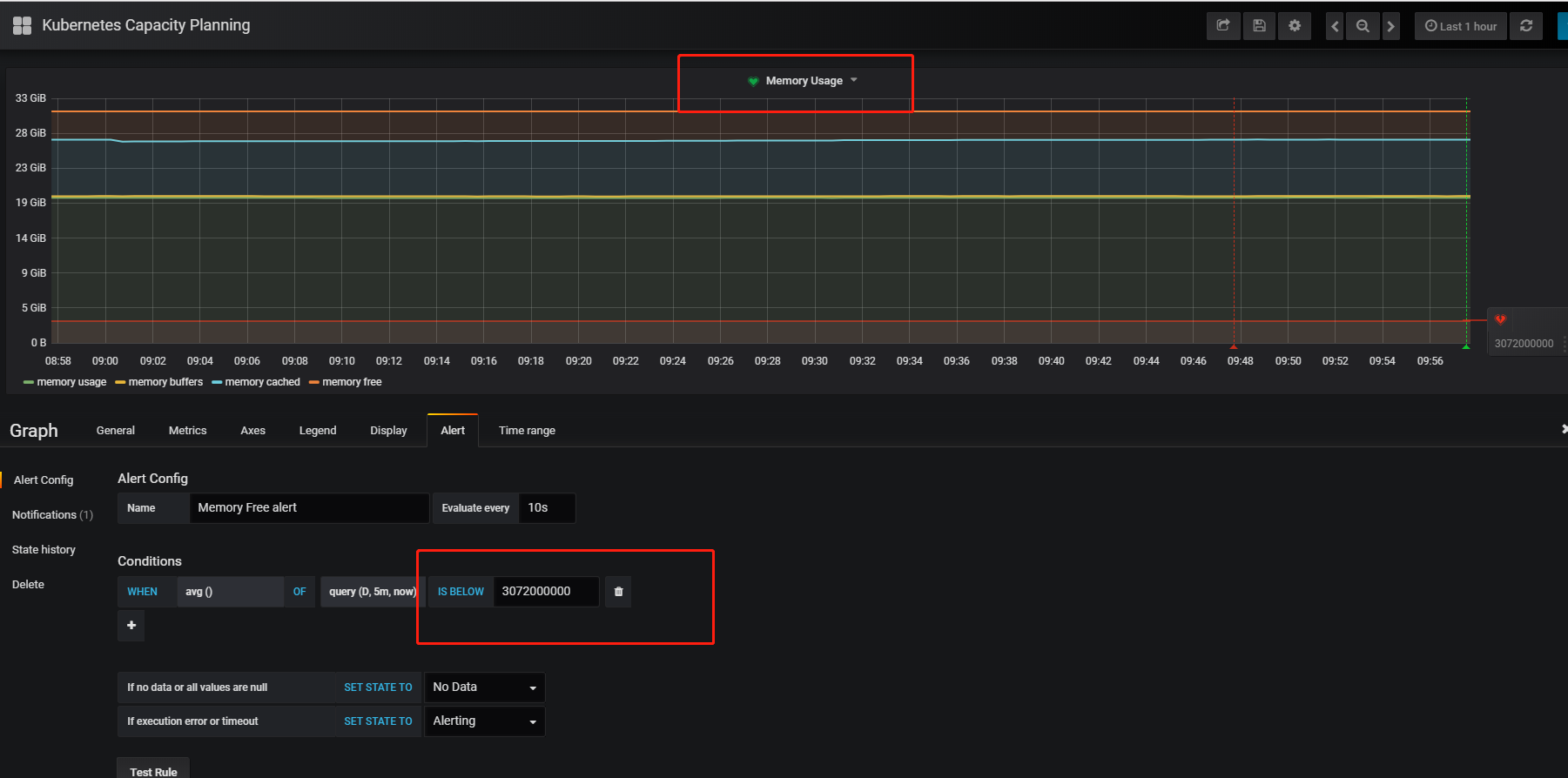The width and height of the screenshot is (1568, 778).
Task: Change the IS BELOW evaluator type
Action: click(461, 592)
